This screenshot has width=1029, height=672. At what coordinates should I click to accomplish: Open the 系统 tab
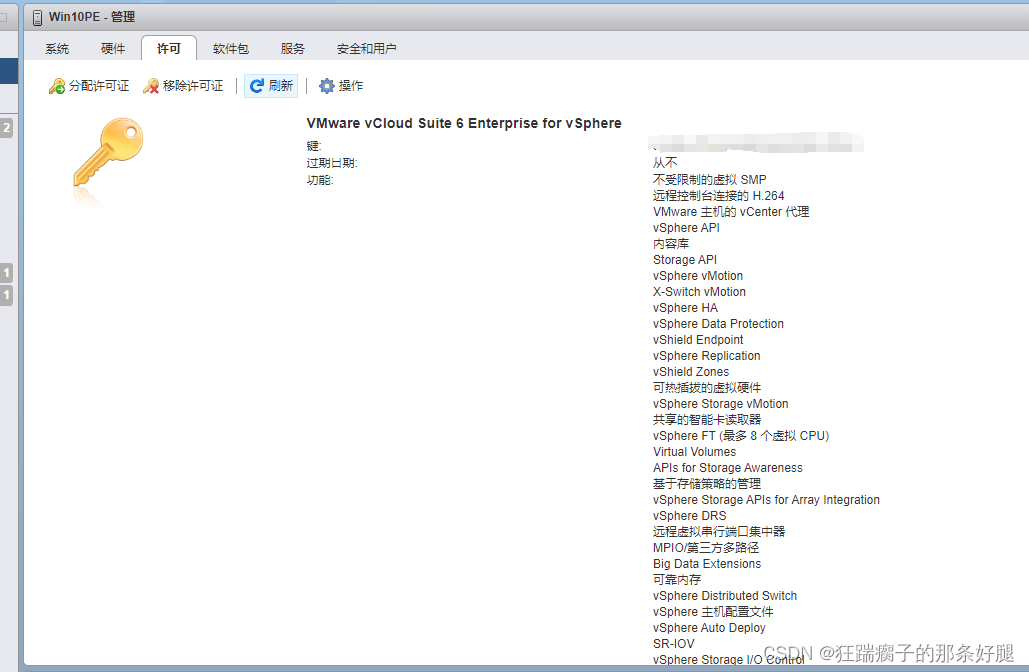[x=57, y=49]
